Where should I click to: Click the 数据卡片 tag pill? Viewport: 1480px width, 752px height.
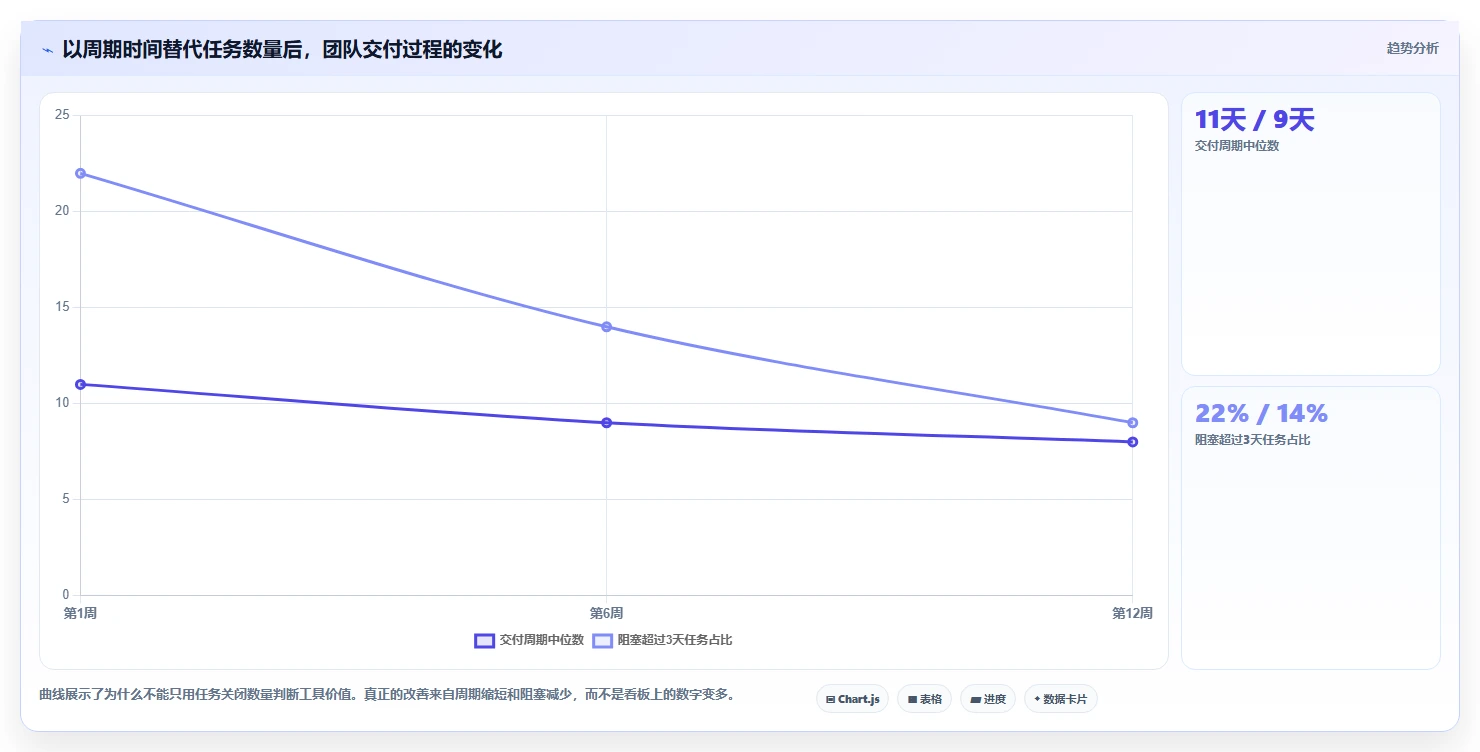tap(1060, 699)
